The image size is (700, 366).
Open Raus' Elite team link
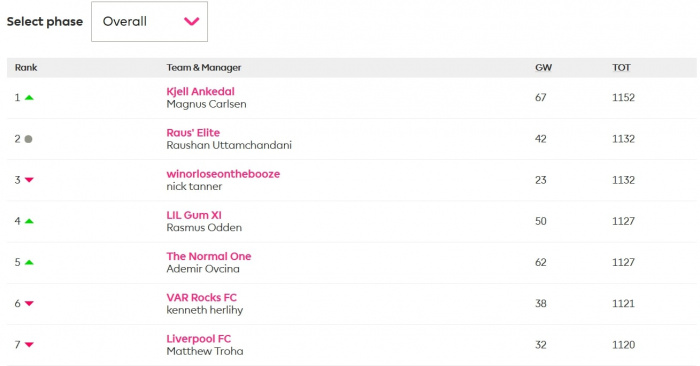[x=193, y=133]
